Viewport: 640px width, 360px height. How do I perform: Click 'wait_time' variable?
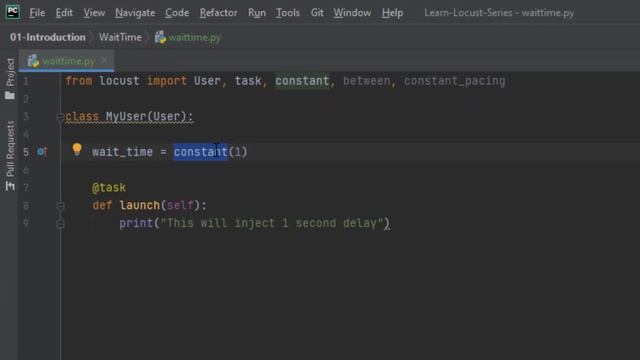[122, 152]
